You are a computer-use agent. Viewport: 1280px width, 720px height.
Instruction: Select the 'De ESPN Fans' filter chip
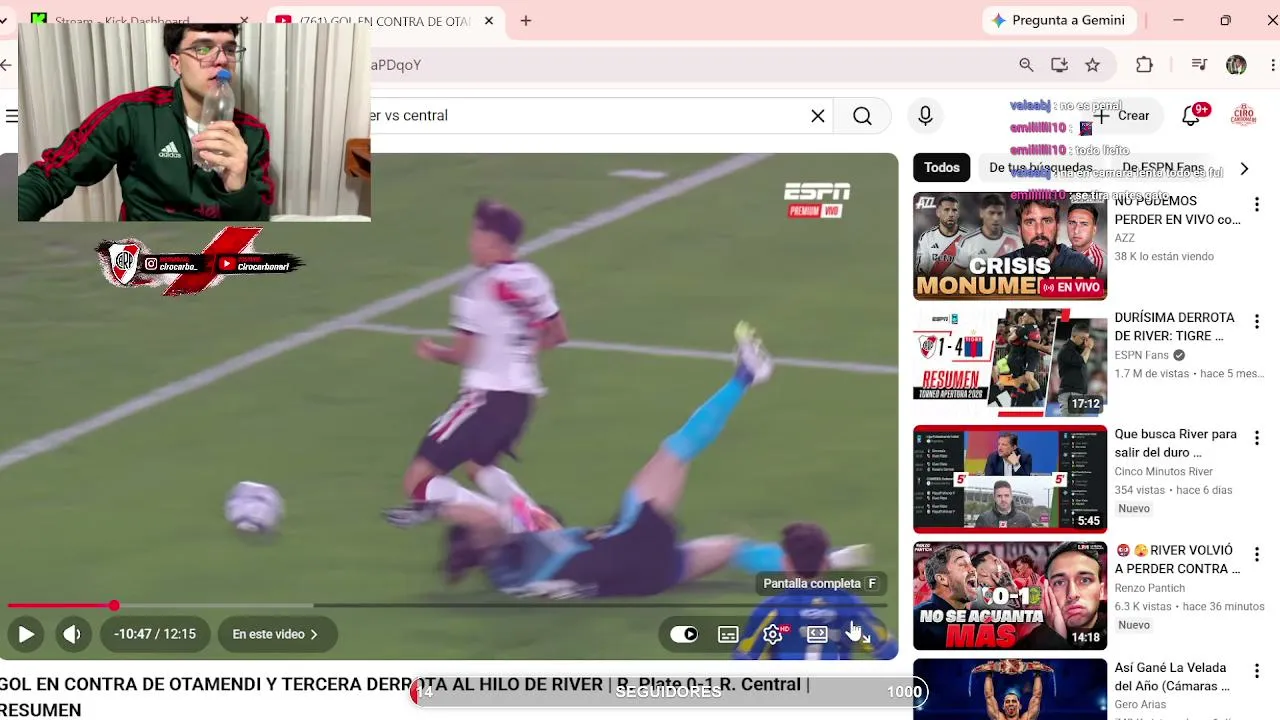pos(1163,168)
